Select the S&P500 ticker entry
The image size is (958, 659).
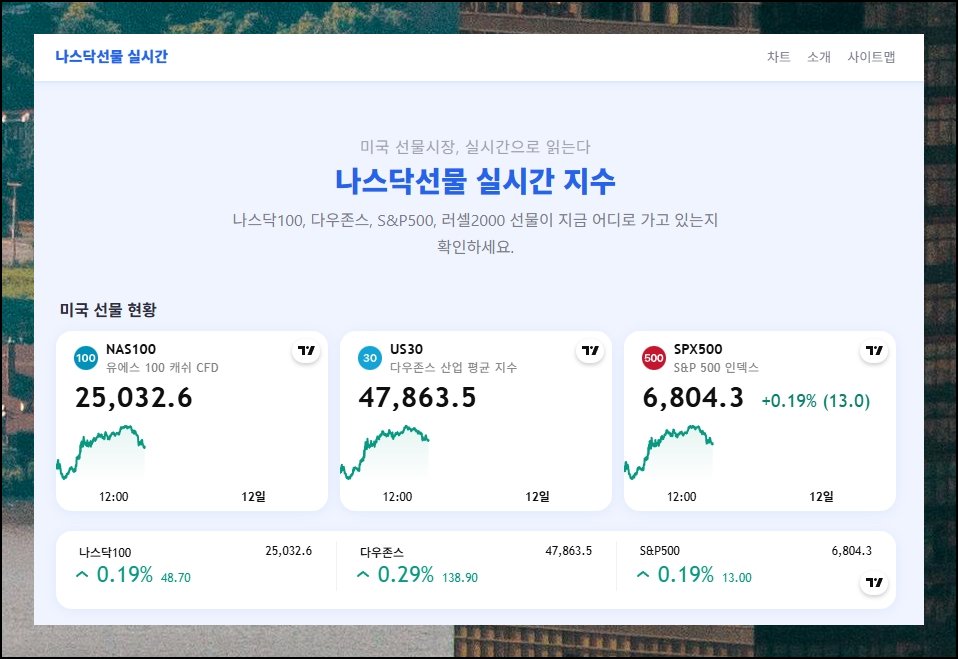click(756, 565)
